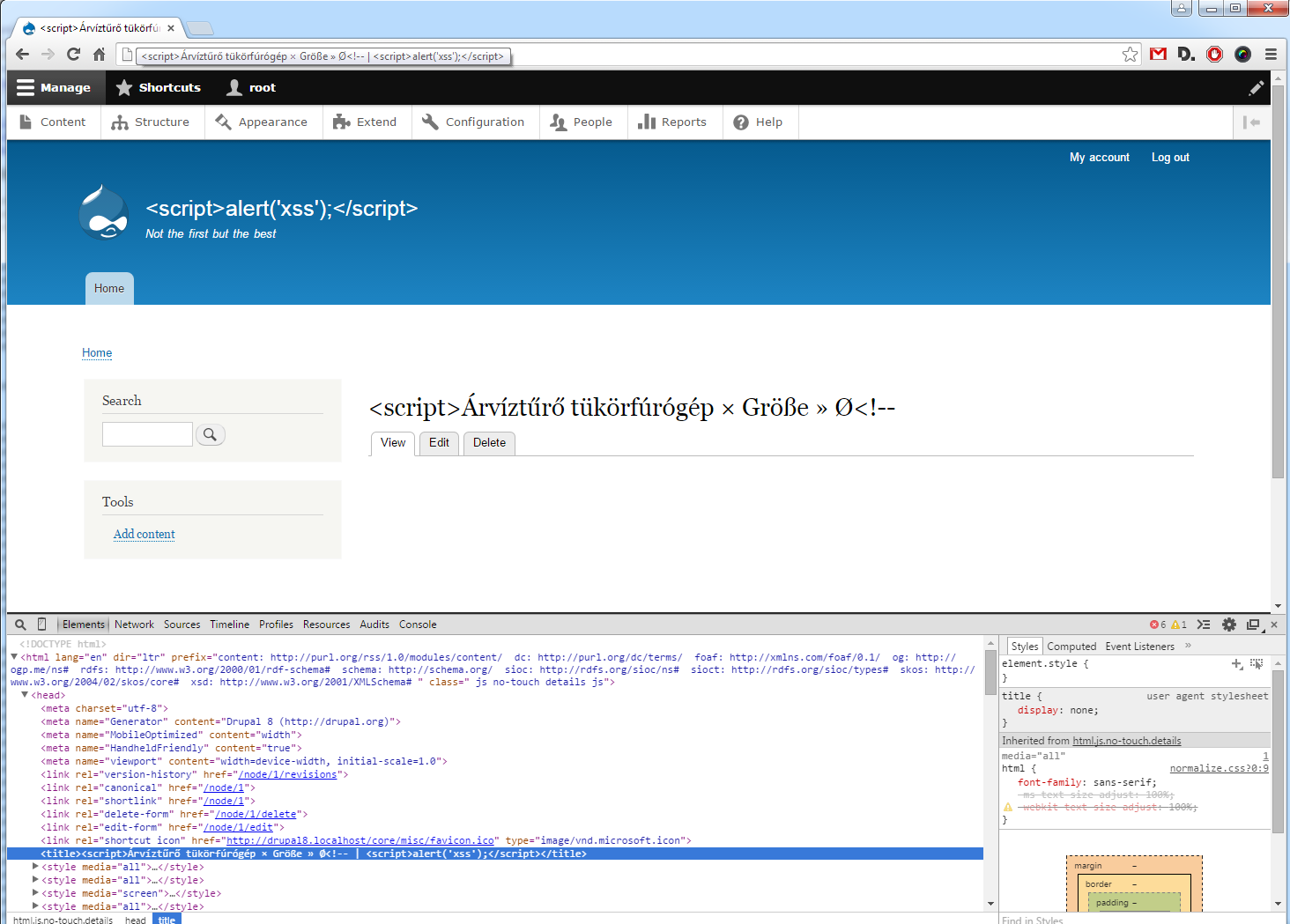Open the Gmail icon in browser toolbar
The width and height of the screenshot is (1290, 924).
pyautogui.click(x=1157, y=54)
